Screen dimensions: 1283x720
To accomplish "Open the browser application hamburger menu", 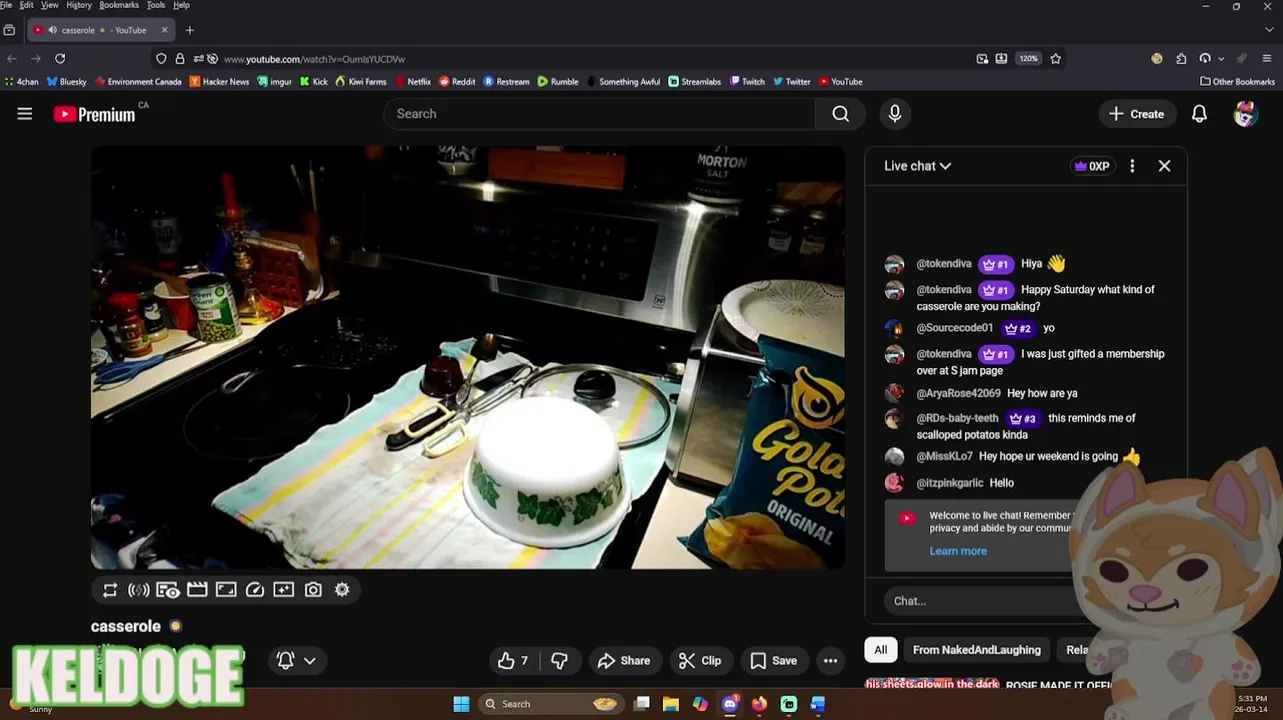I will tap(1267, 59).
